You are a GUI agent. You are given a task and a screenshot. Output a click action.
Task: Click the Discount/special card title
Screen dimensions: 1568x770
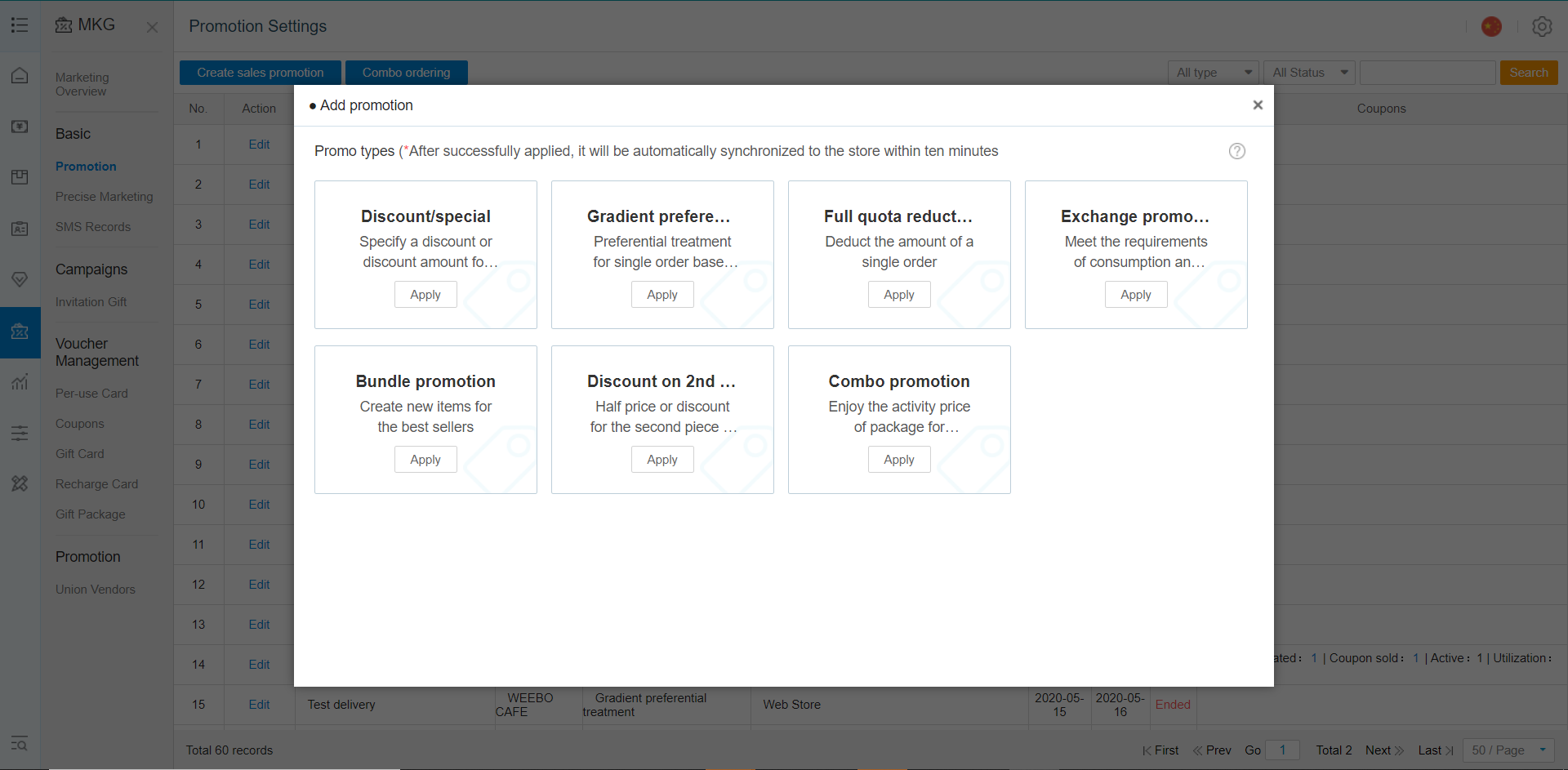425,216
